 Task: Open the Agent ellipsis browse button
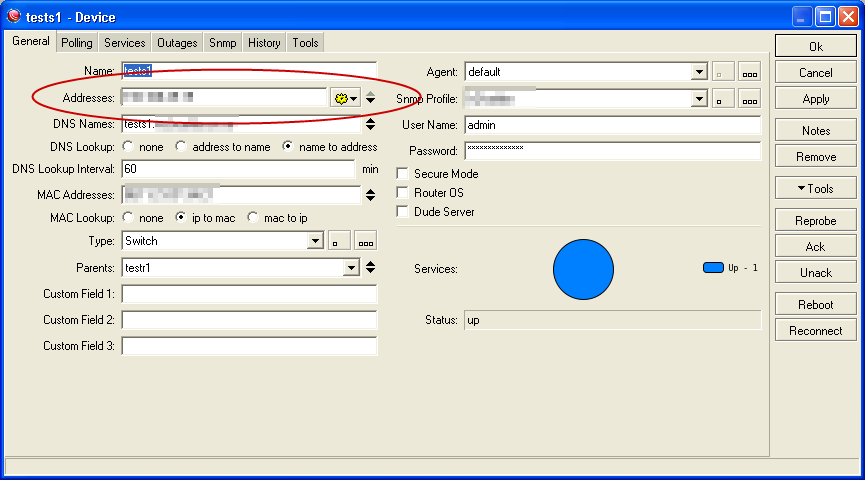click(750, 72)
